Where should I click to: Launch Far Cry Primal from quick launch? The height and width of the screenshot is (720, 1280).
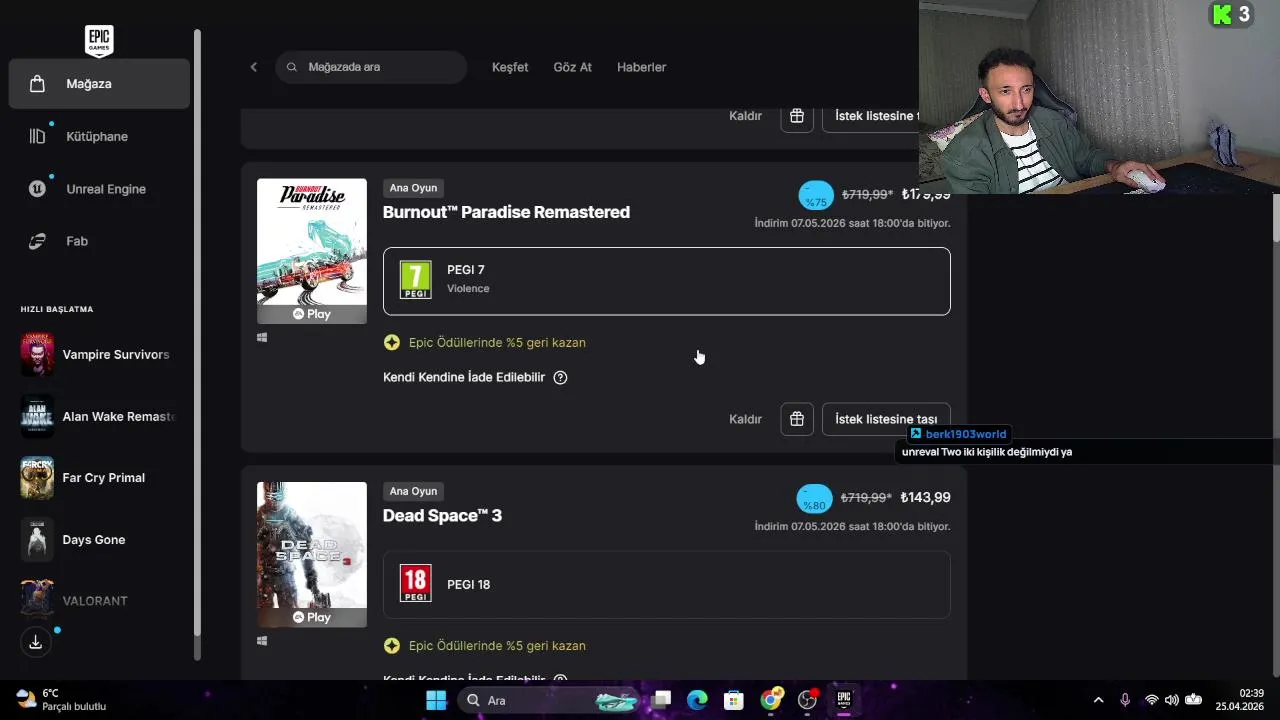point(99,478)
